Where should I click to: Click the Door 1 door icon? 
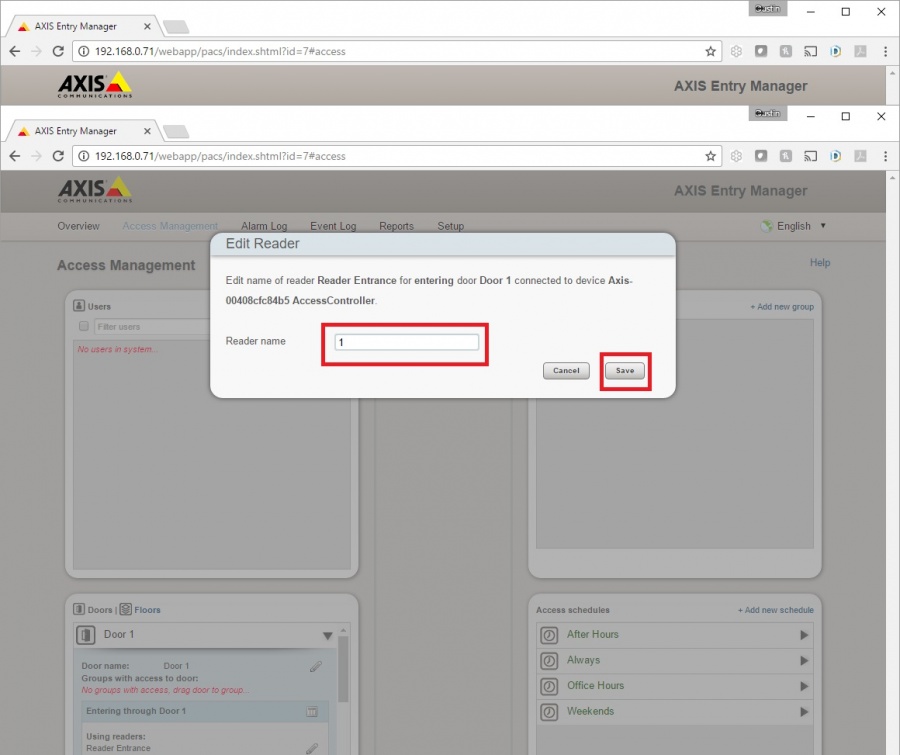(x=86, y=635)
